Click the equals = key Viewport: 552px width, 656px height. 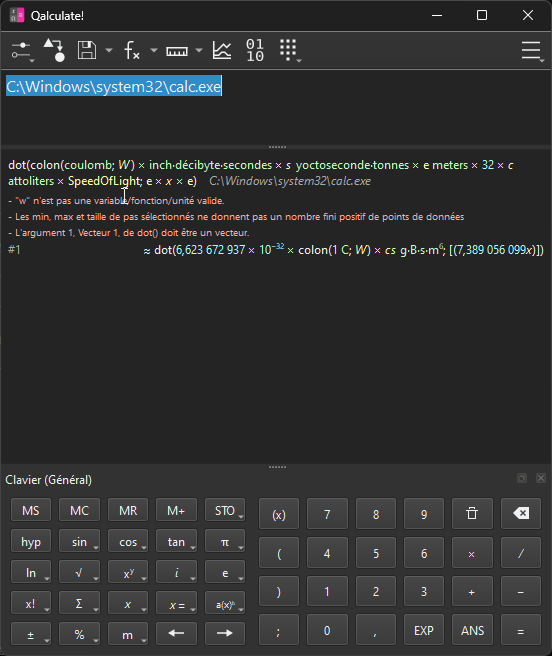pos(521,630)
